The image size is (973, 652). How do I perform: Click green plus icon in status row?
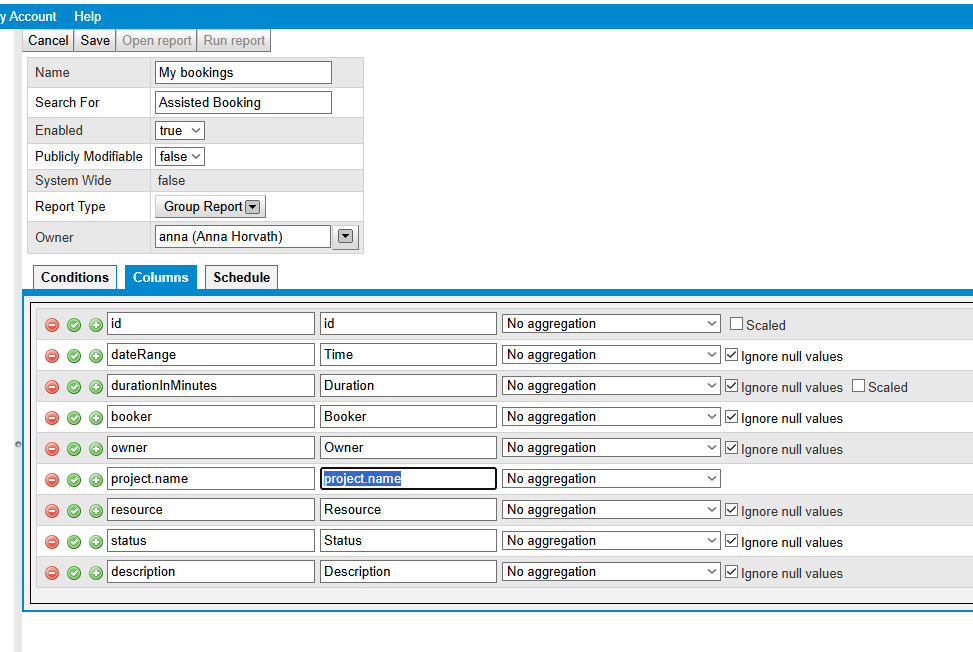click(x=96, y=542)
